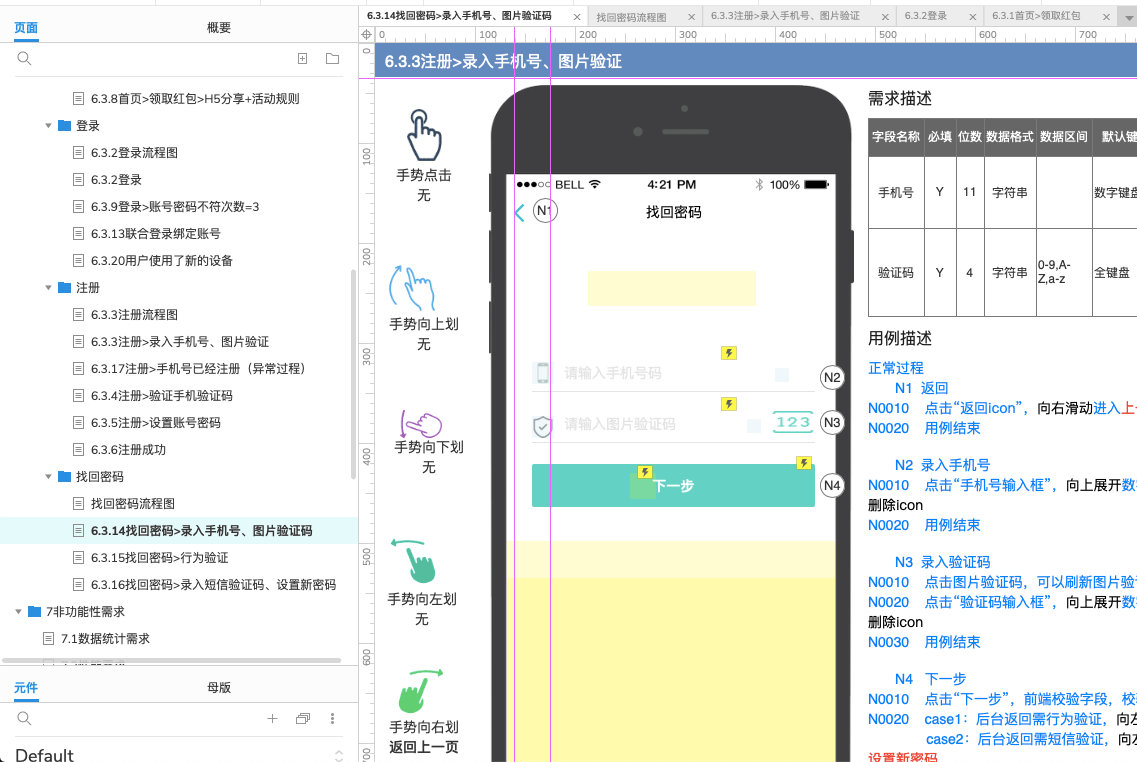The height and width of the screenshot is (762, 1137).
Task: Click the plus icon in the widget library panel
Action: point(272,719)
